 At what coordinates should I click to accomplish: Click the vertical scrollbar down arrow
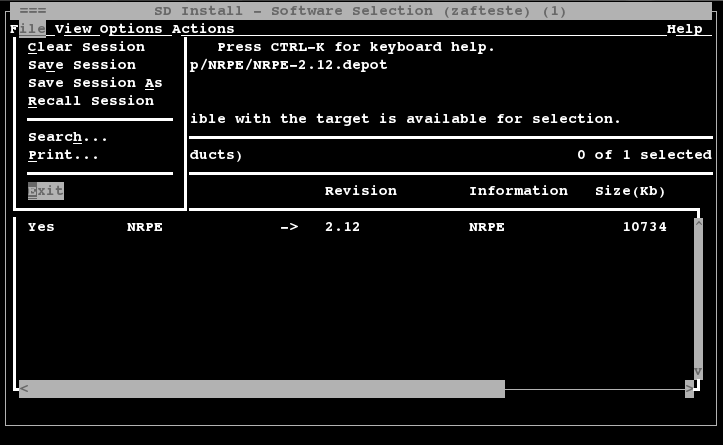697,372
